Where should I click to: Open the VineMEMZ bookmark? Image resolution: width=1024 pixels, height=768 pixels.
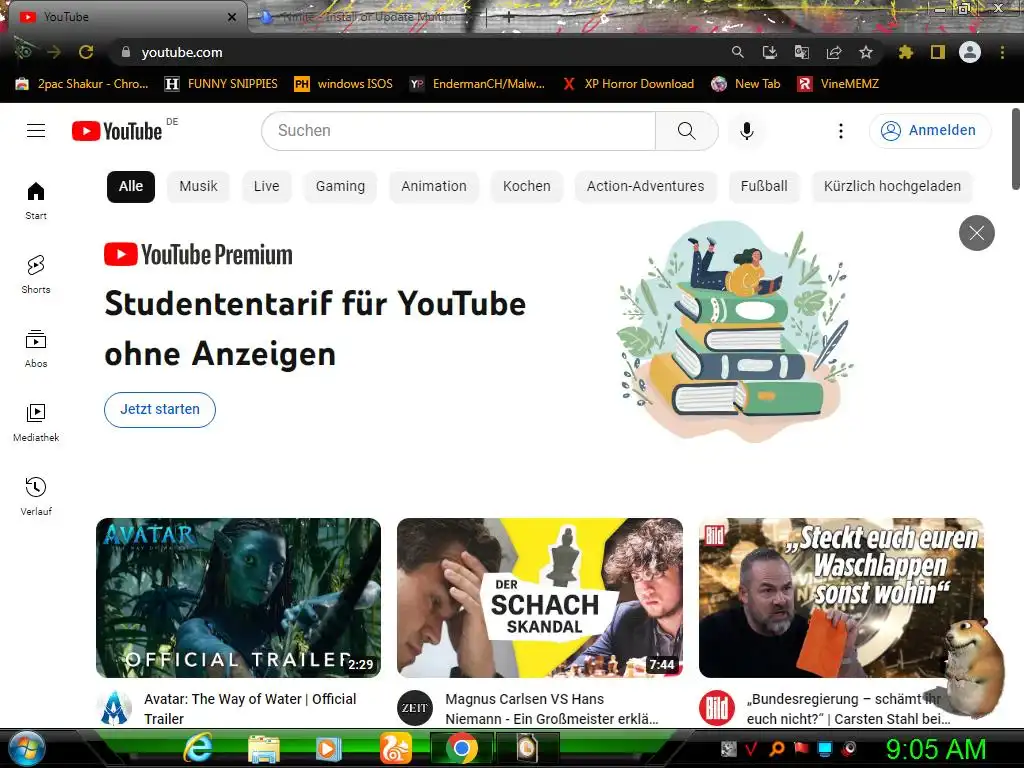(838, 84)
